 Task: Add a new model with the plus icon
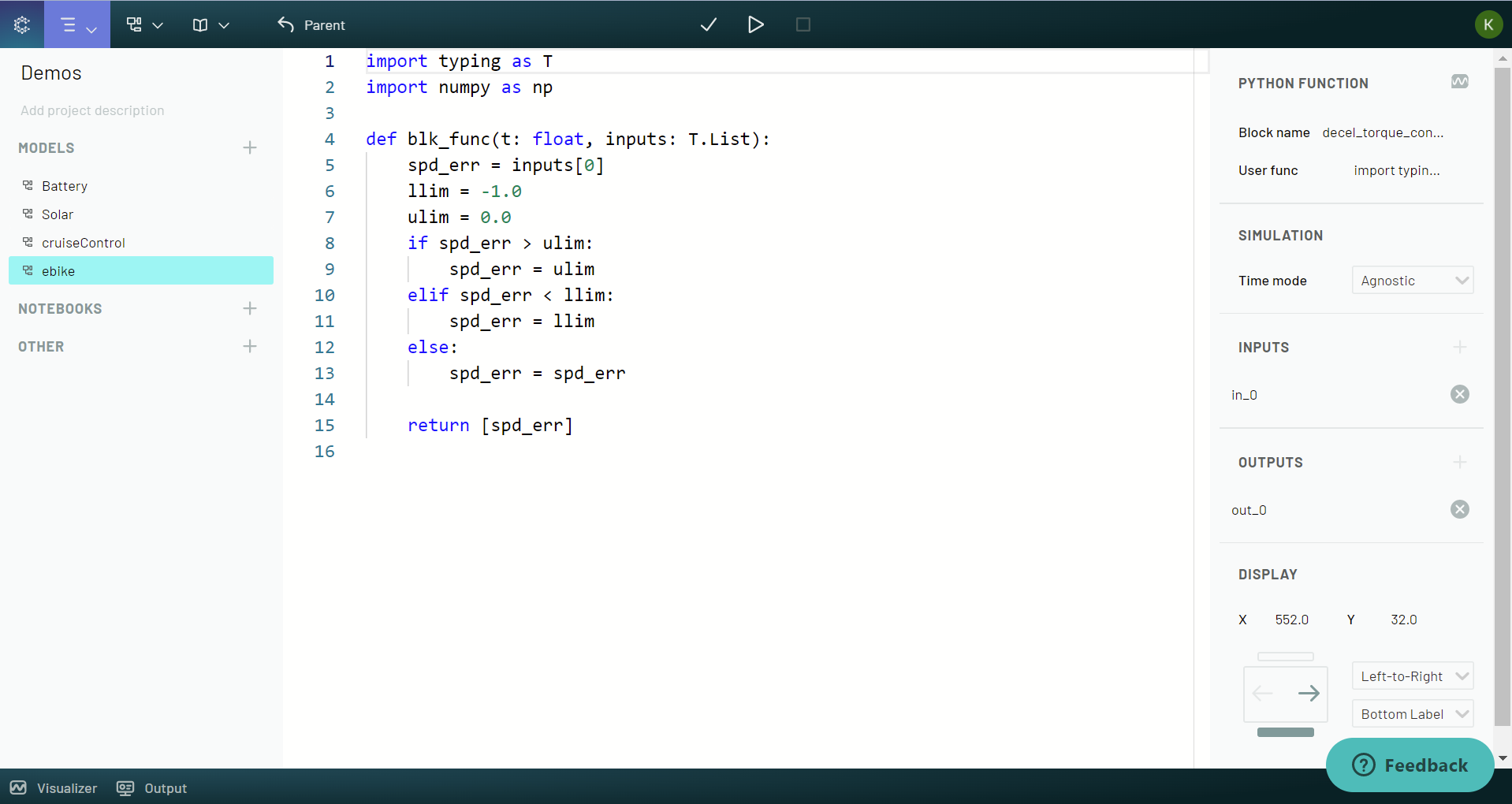pos(249,147)
